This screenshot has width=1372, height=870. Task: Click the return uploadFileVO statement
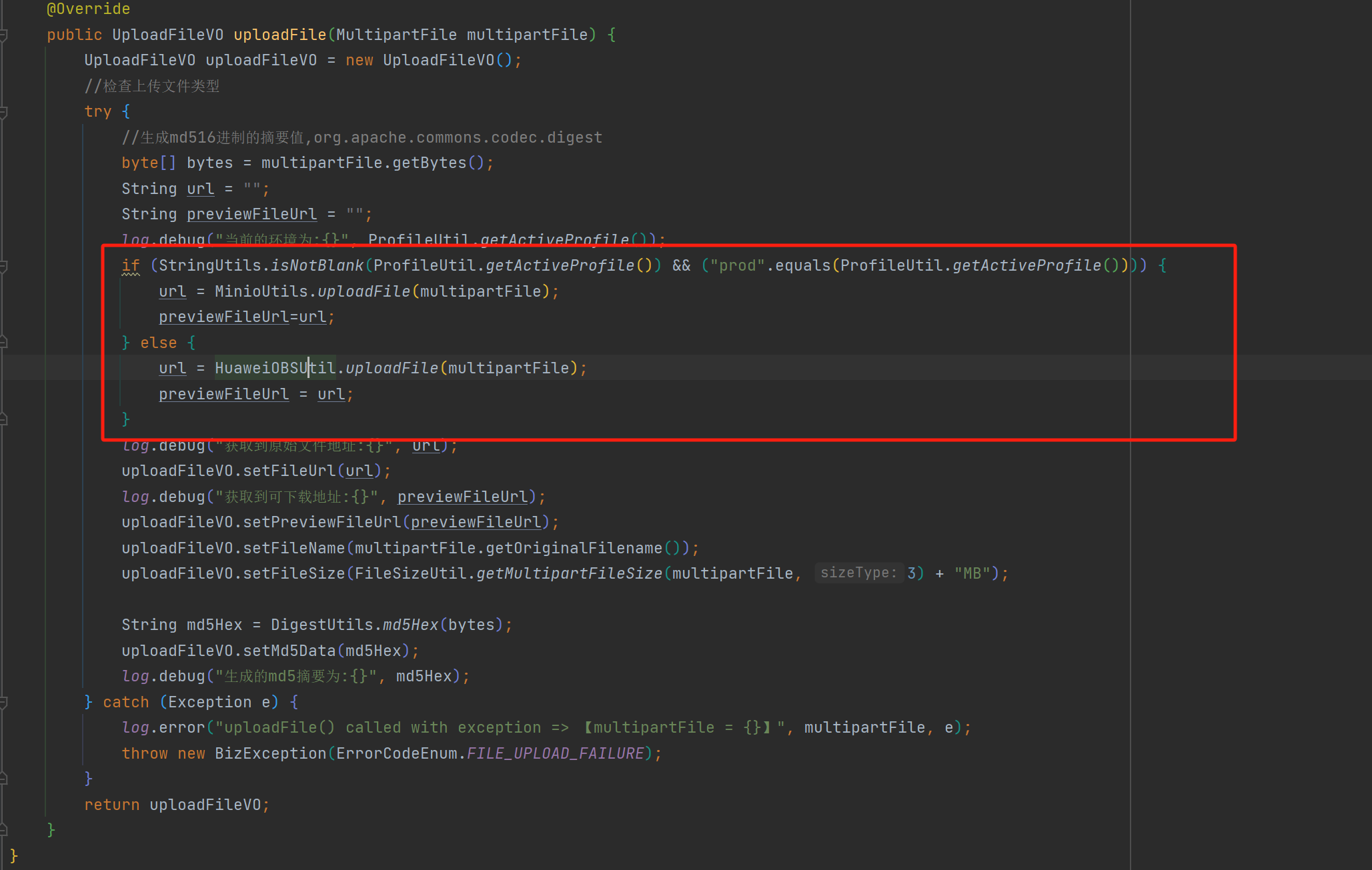pyautogui.click(x=177, y=805)
